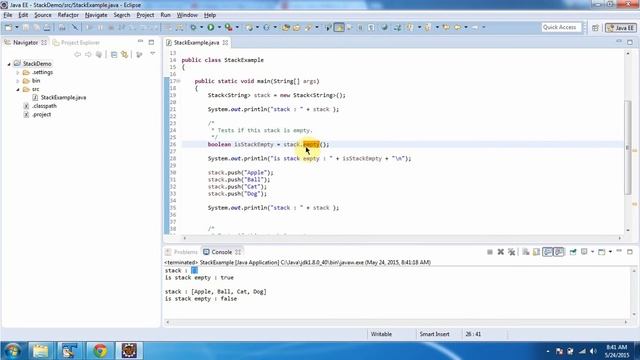Viewport: 640px width, 360px height.
Task: Maximize the editor area
Action: [630, 42]
